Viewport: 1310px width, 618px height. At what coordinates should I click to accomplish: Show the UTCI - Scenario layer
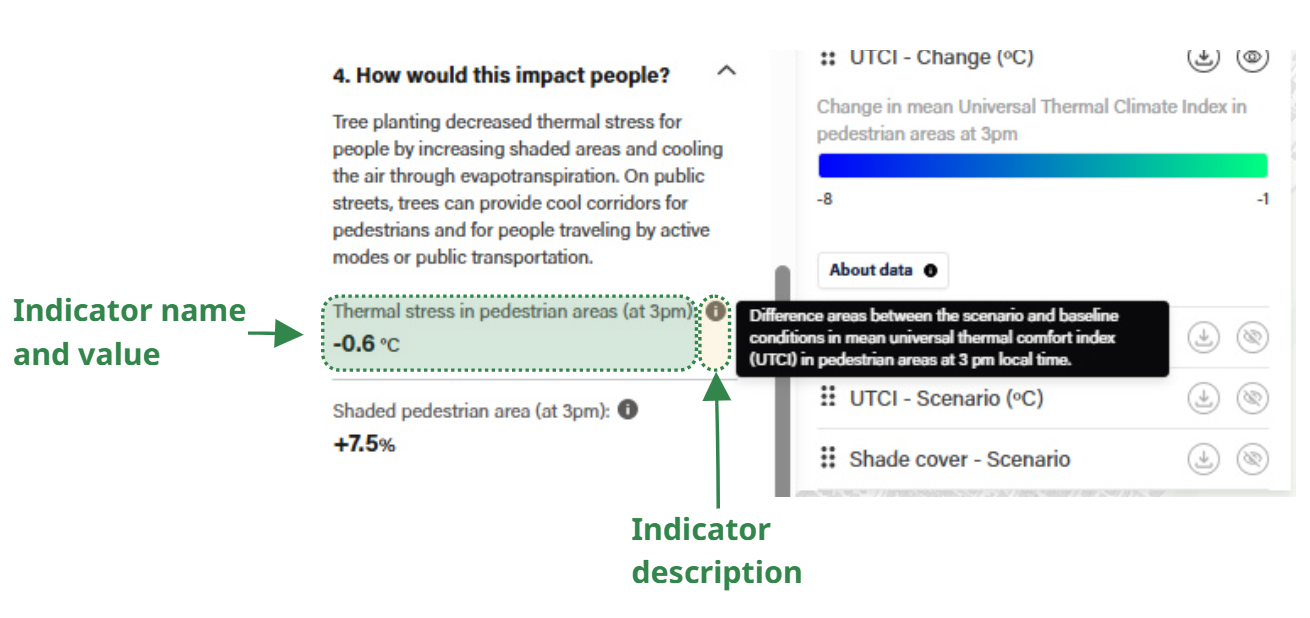[1252, 399]
